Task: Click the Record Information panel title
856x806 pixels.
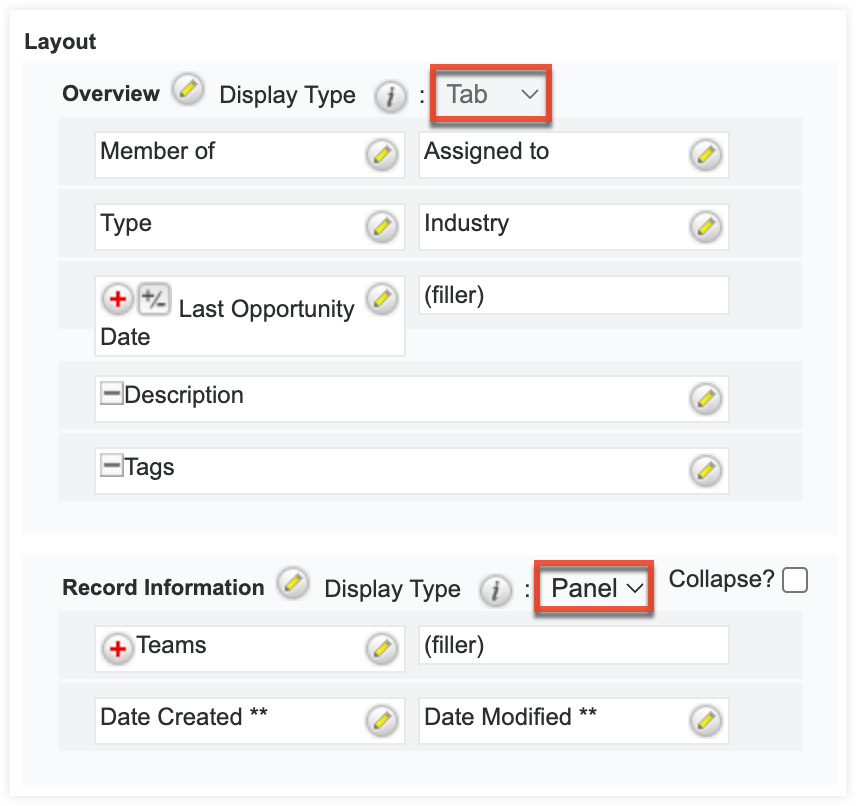Action: click(163, 588)
